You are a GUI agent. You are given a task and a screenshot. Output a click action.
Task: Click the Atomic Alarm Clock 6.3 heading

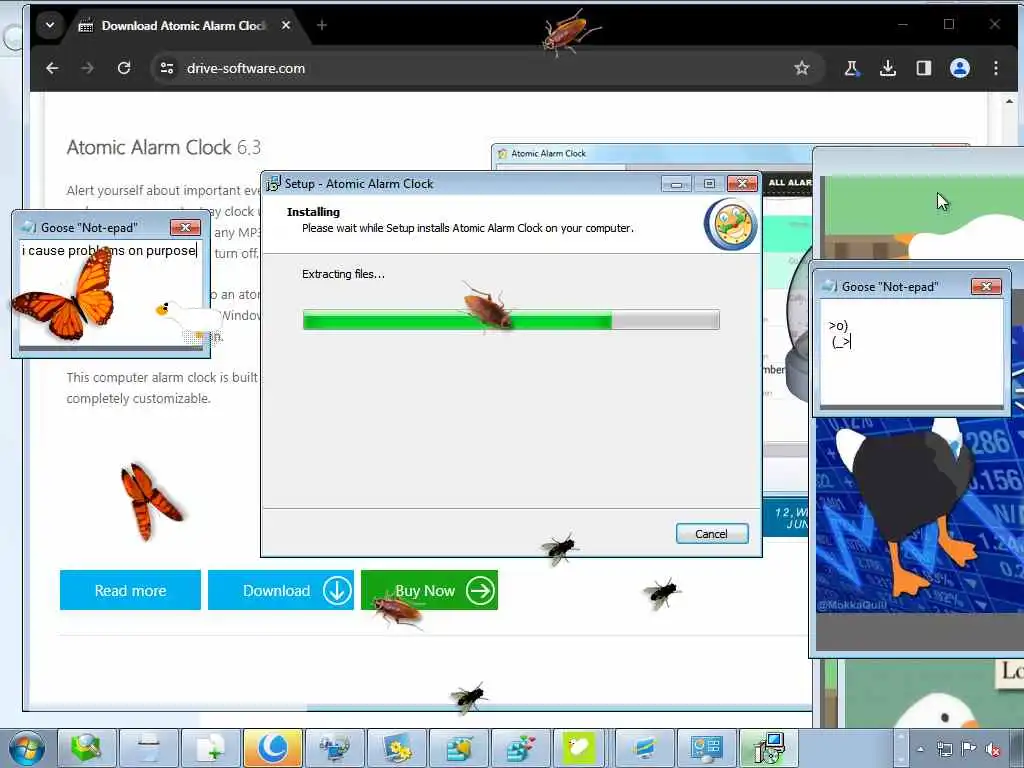163,148
